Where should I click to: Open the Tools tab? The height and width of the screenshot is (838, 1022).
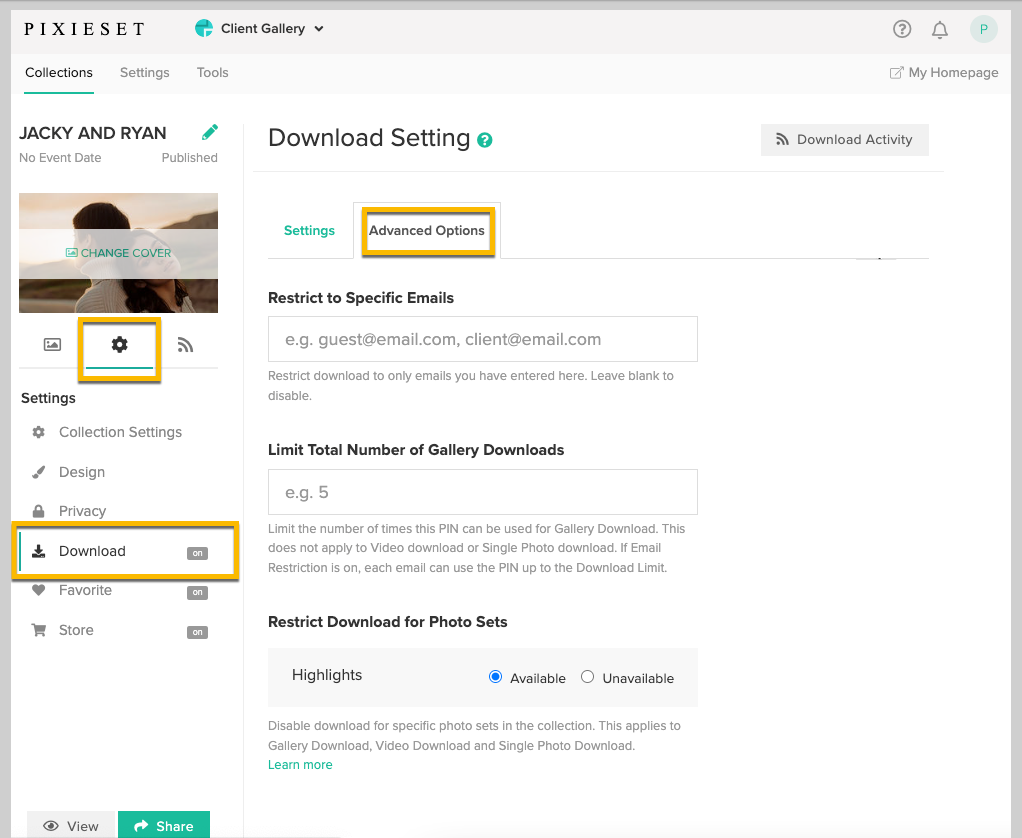(x=212, y=72)
